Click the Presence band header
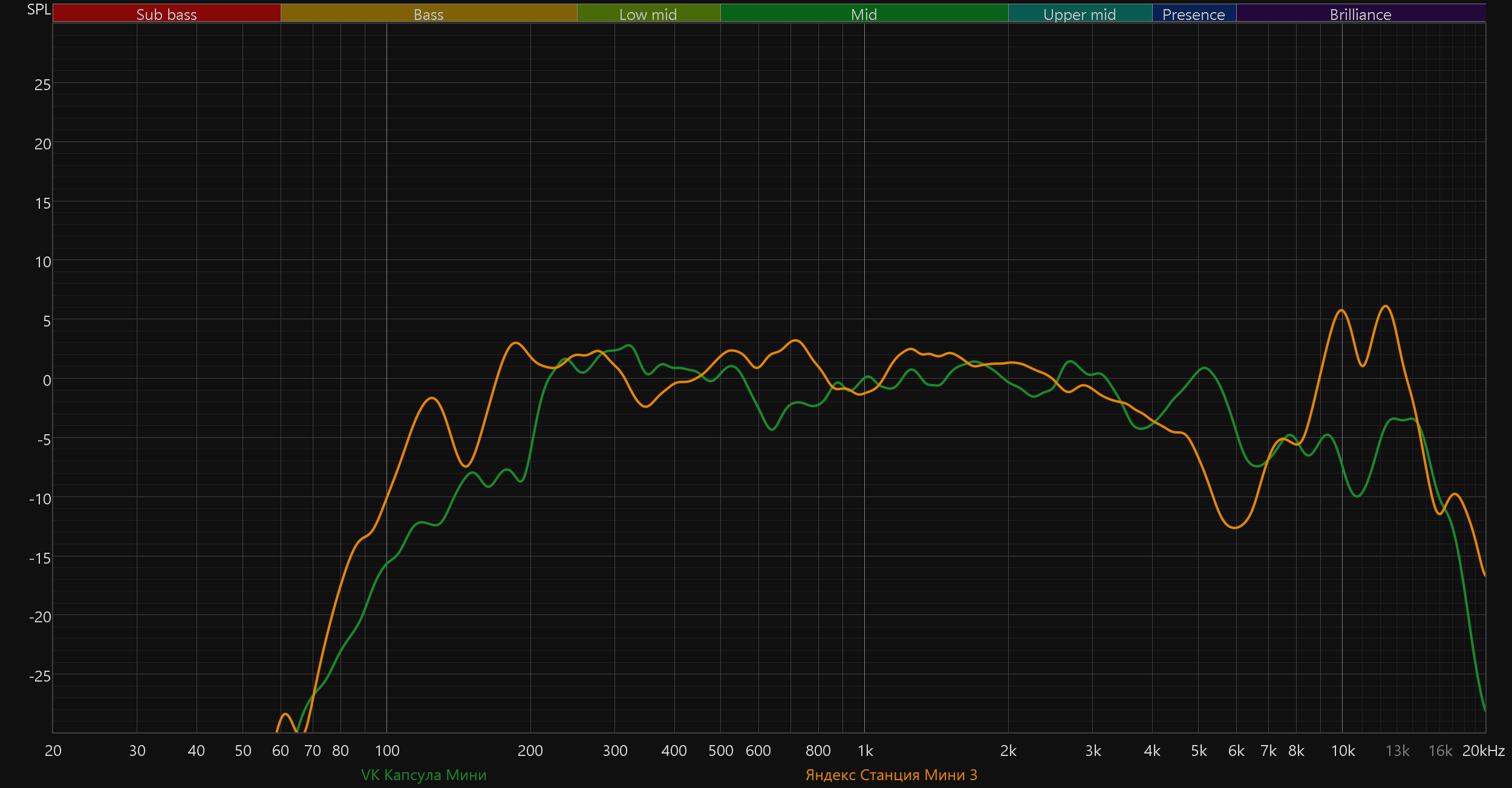Viewport: 1512px width, 788px height. click(1193, 14)
